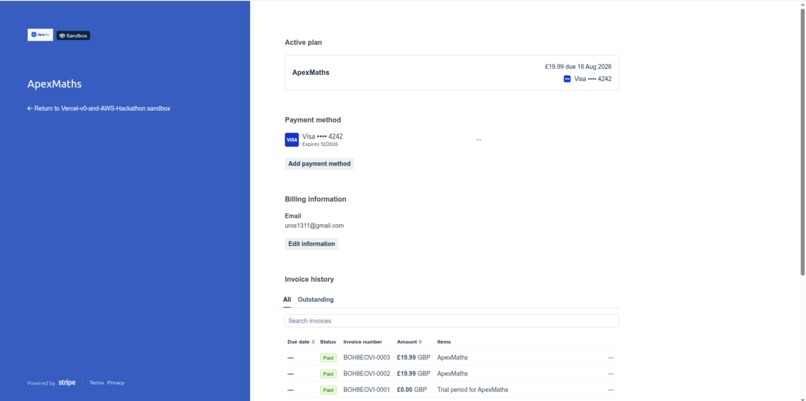The width and height of the screenshot is (806, 401).
Task: Click Edit information button
Action: (x=312, y=244)
